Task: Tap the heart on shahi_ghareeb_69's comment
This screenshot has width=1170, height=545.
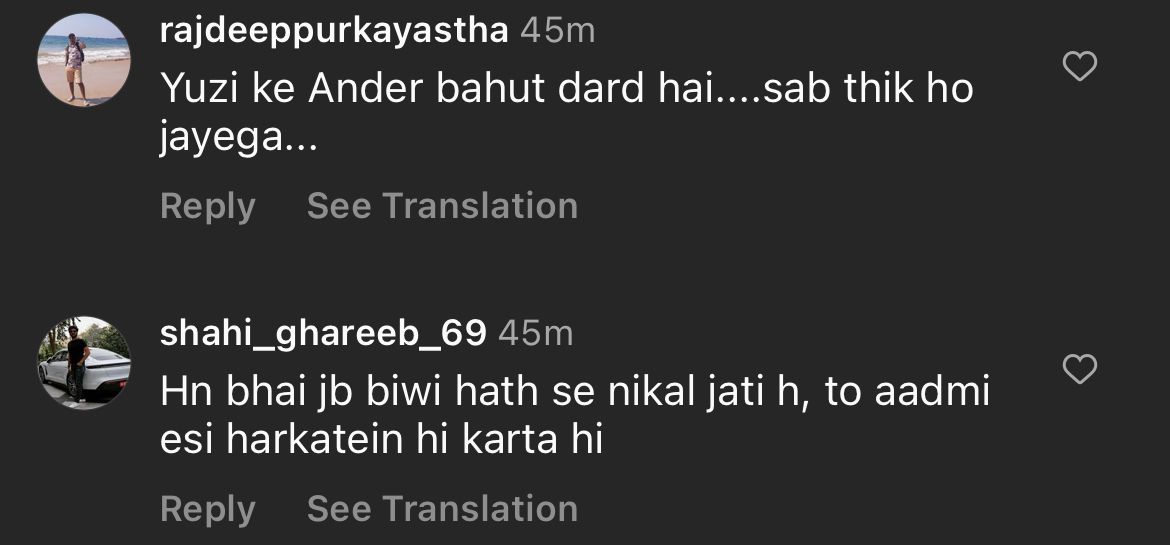Action: [x=1079, y=369]
